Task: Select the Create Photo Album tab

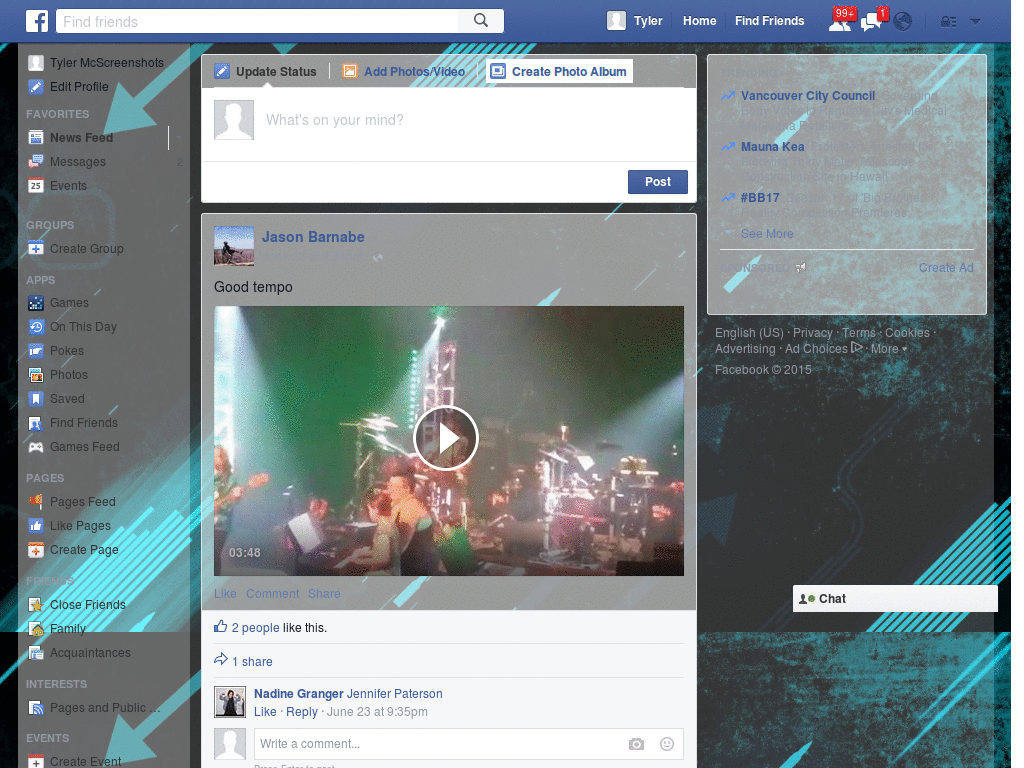Action: 560,72
